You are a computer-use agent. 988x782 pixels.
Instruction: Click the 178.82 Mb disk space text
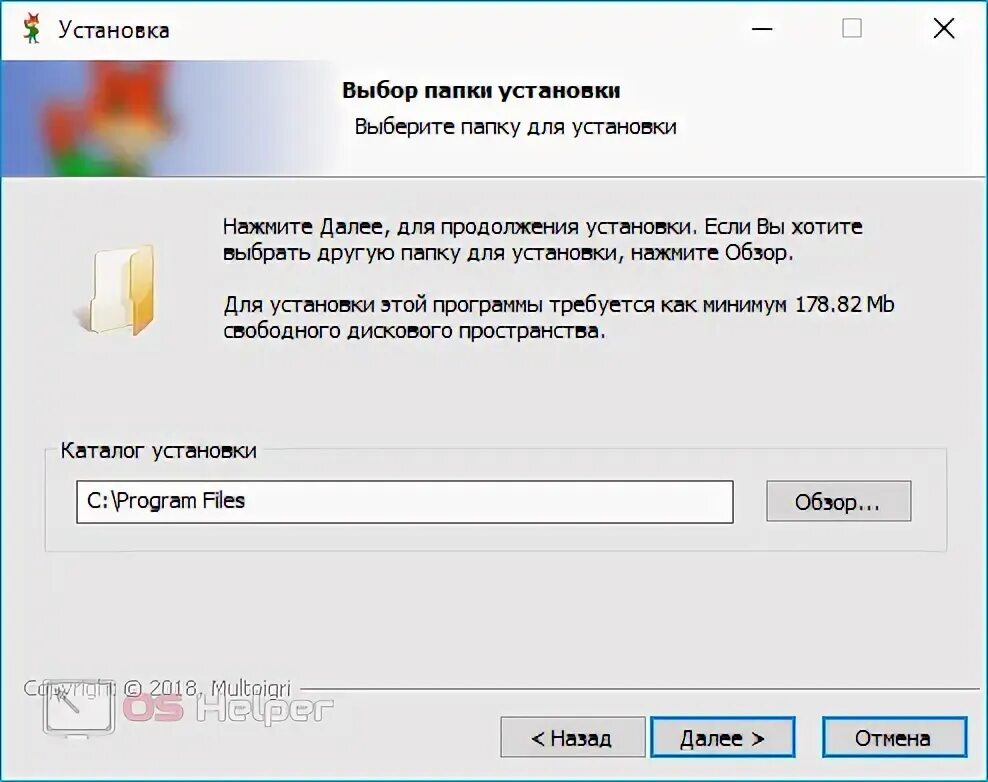[844, 304]
